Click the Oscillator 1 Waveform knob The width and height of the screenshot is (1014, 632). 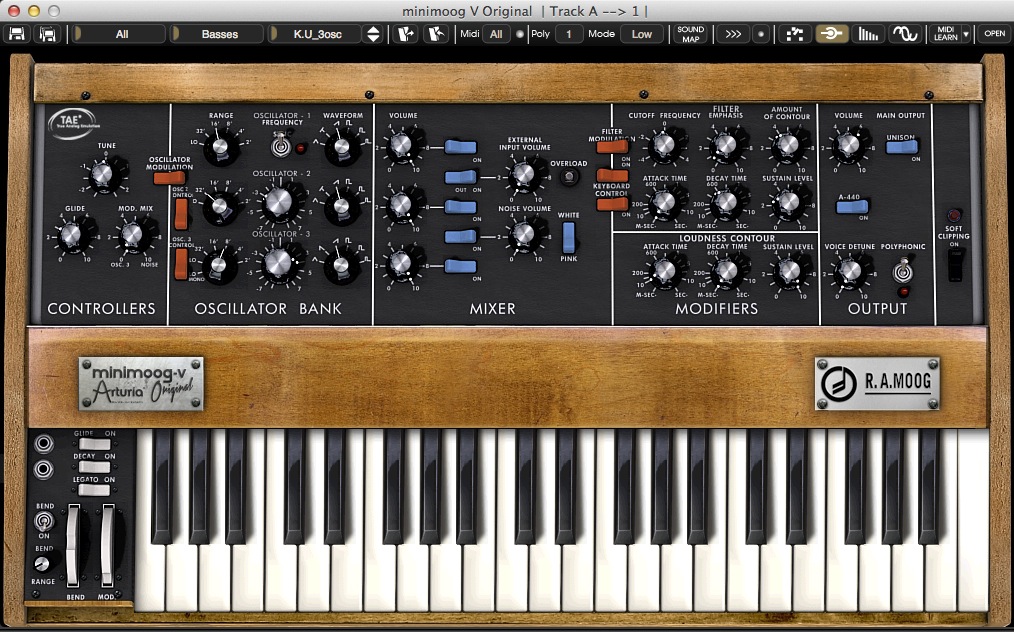pyautogui.click(x=341, y=146)
